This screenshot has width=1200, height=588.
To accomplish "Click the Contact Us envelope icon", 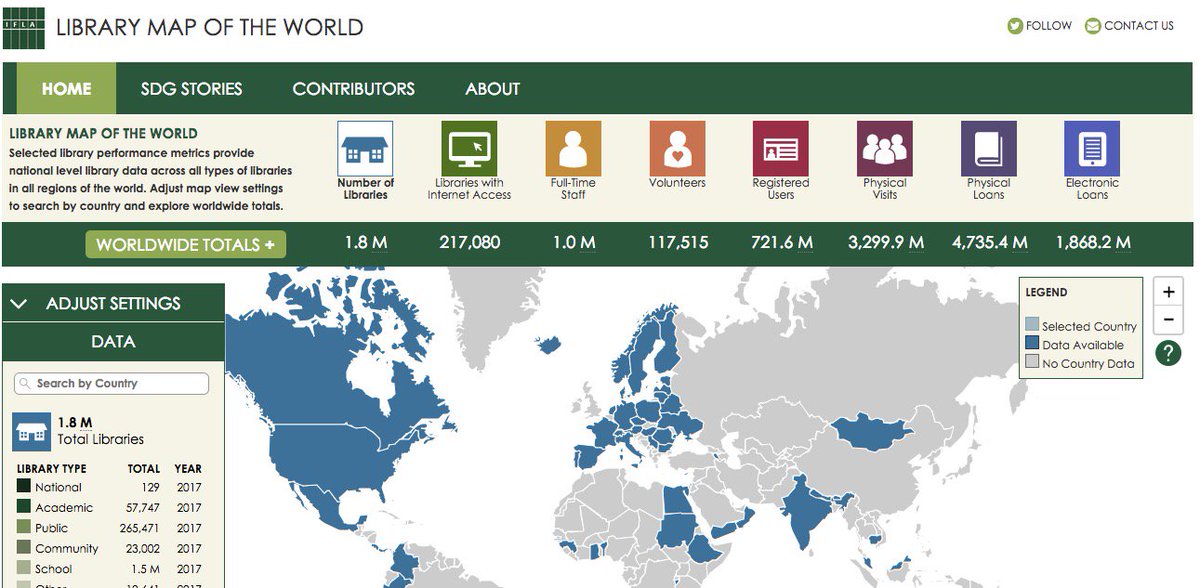I will 1093,26.
